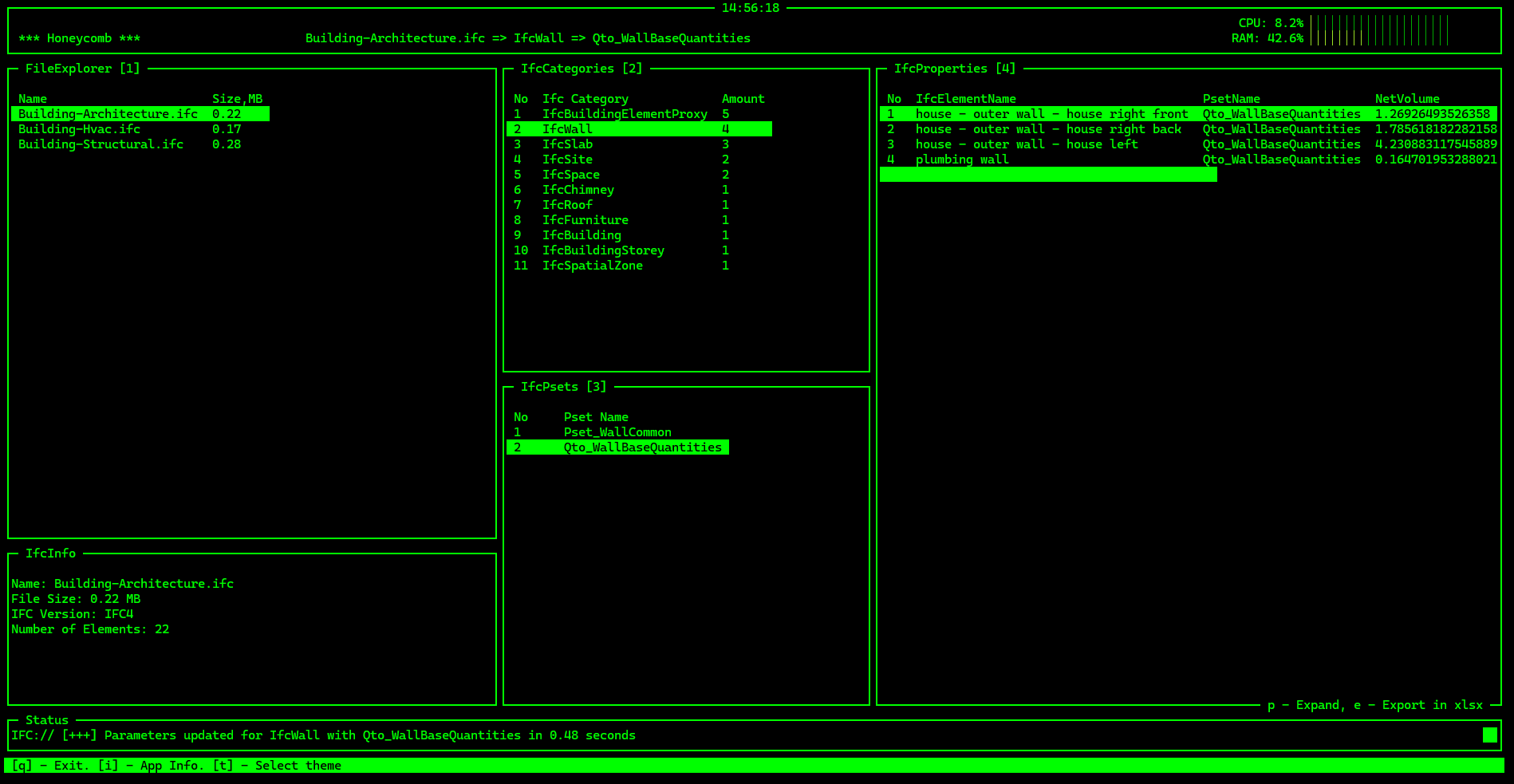This screenshot has height=784, width=1514.
Task: Select the IfcSite category row
Action: (x=639, y=160)
